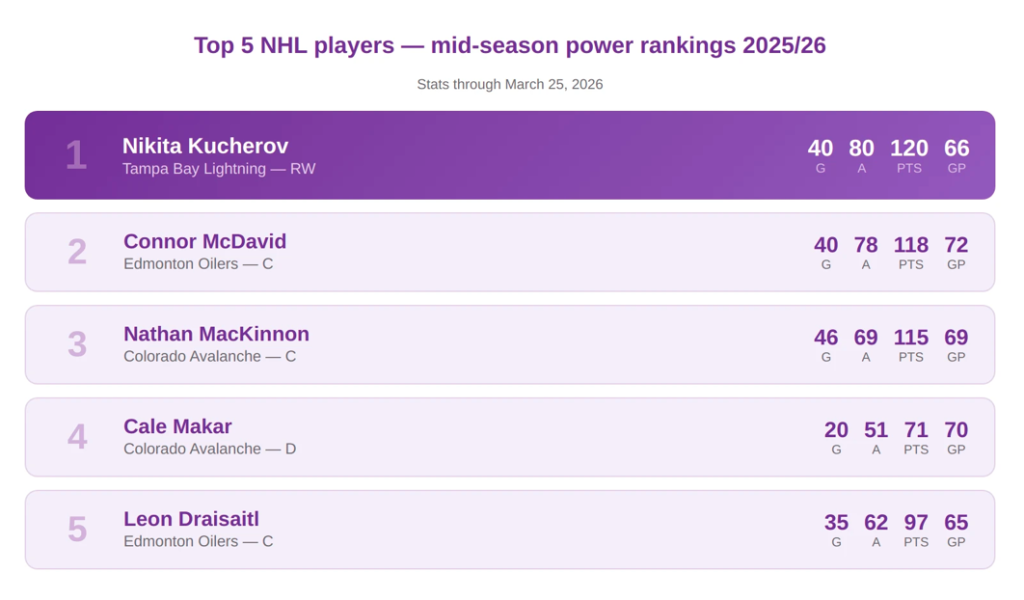The width and height of the screenshot is (1024, 600).
Task: Click the rank 4 number
Action: [77, 437]
